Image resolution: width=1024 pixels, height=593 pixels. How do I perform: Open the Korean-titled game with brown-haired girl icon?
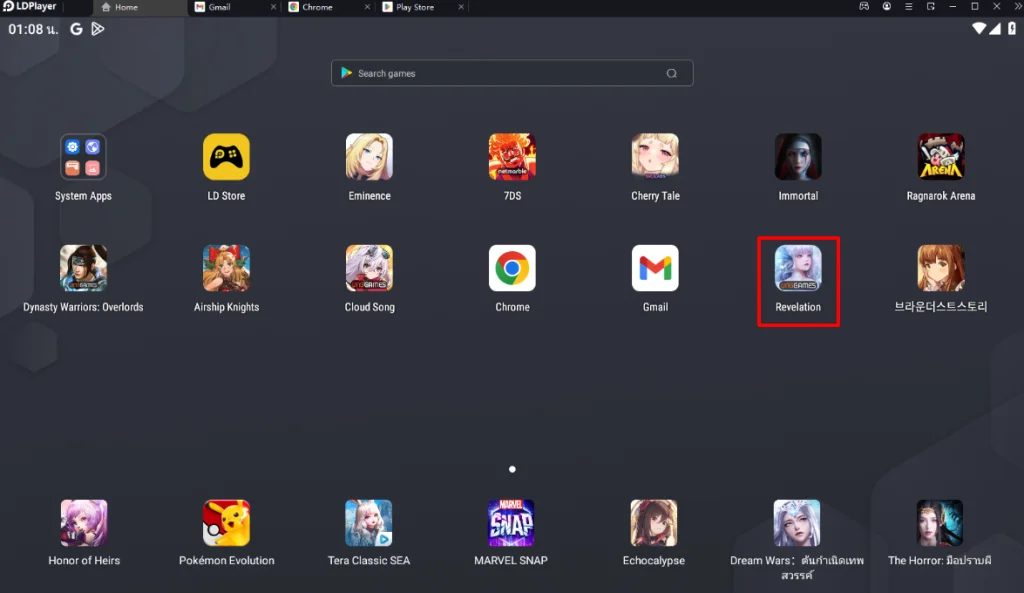click(941, 268)
